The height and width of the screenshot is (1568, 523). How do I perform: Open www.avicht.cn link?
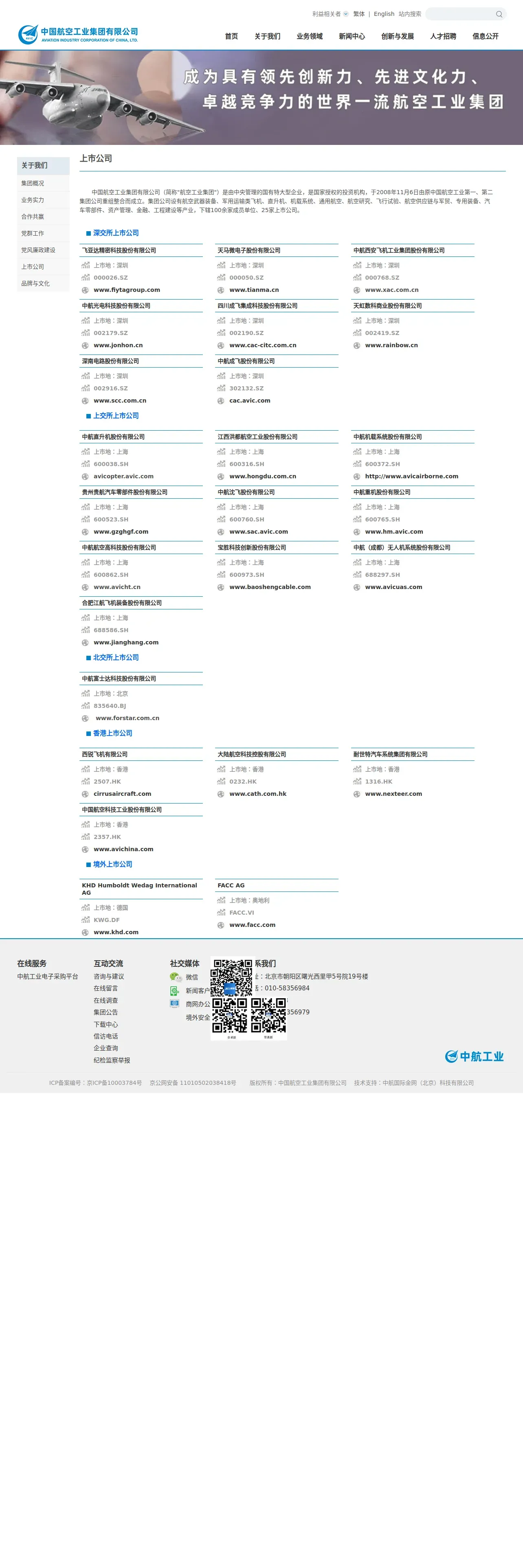[117, 587]
